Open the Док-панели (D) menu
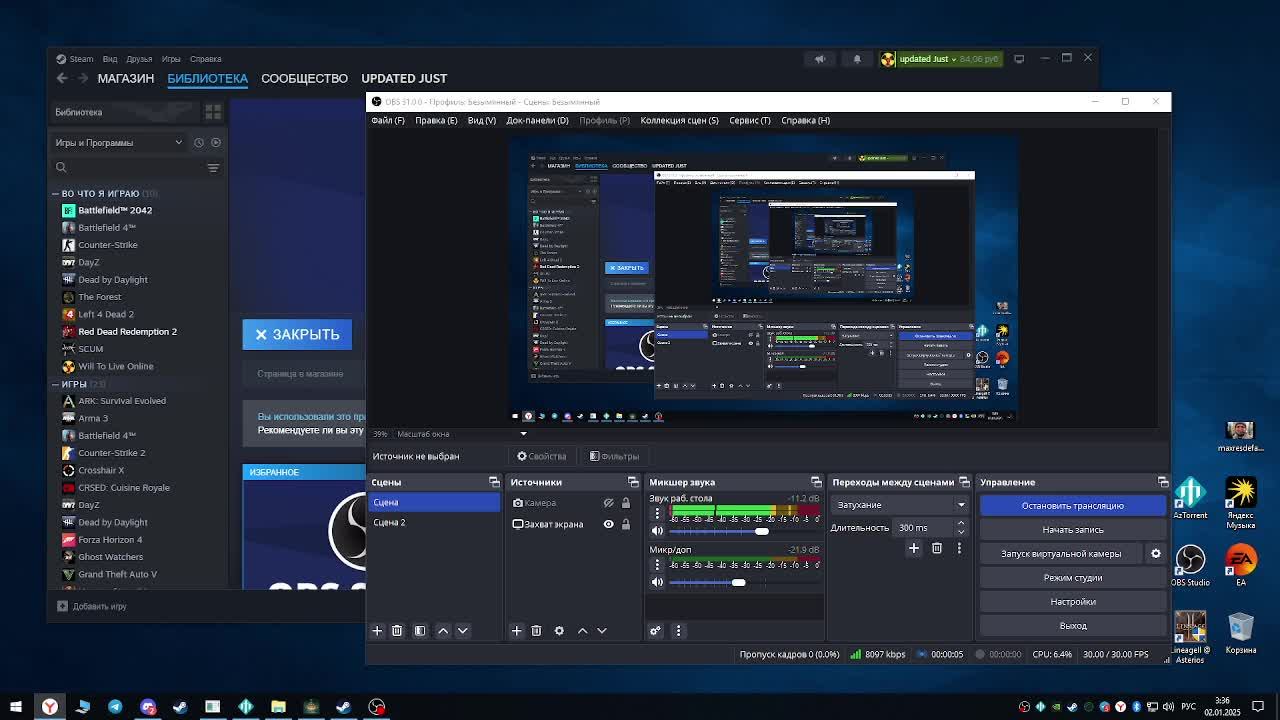Screen dimensions: 1280x720 coord(537,120)
